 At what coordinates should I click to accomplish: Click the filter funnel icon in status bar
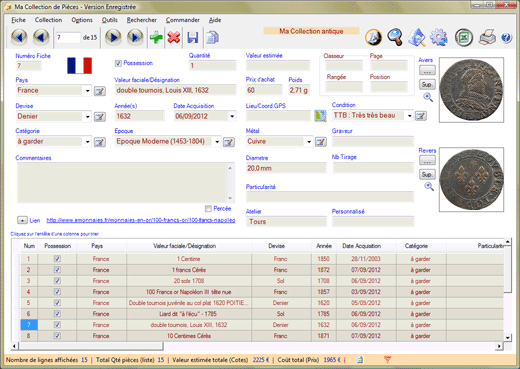pyautogui.click(x=387, y=360)
